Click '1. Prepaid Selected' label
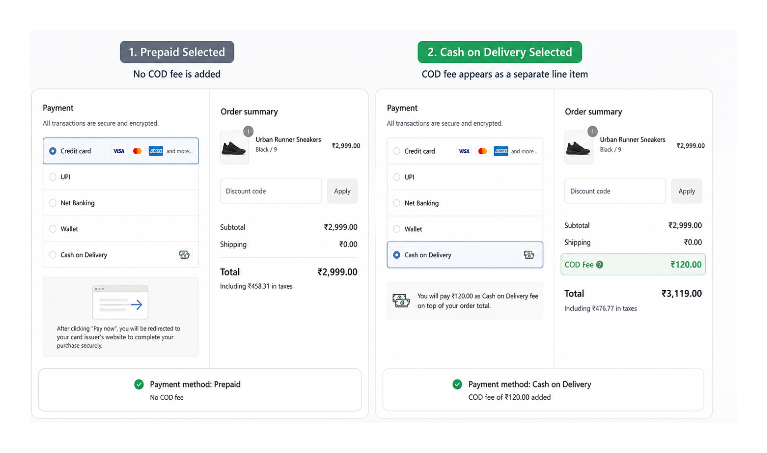 177,52
